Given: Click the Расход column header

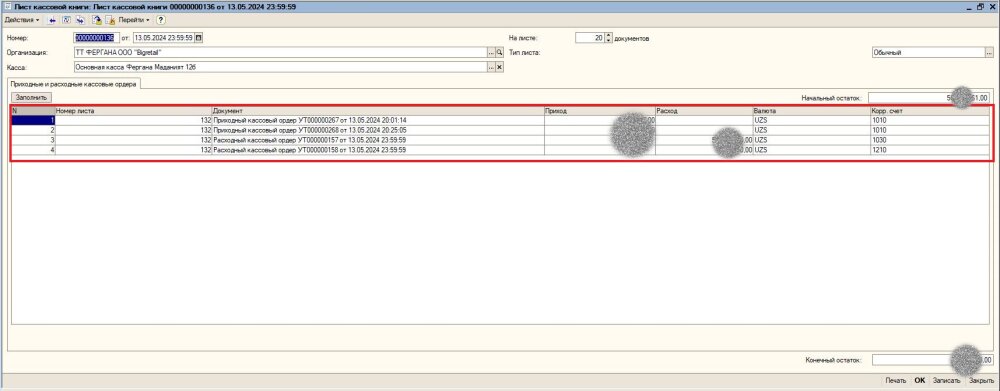Looking at the screenshot, I should coord(704,111).
